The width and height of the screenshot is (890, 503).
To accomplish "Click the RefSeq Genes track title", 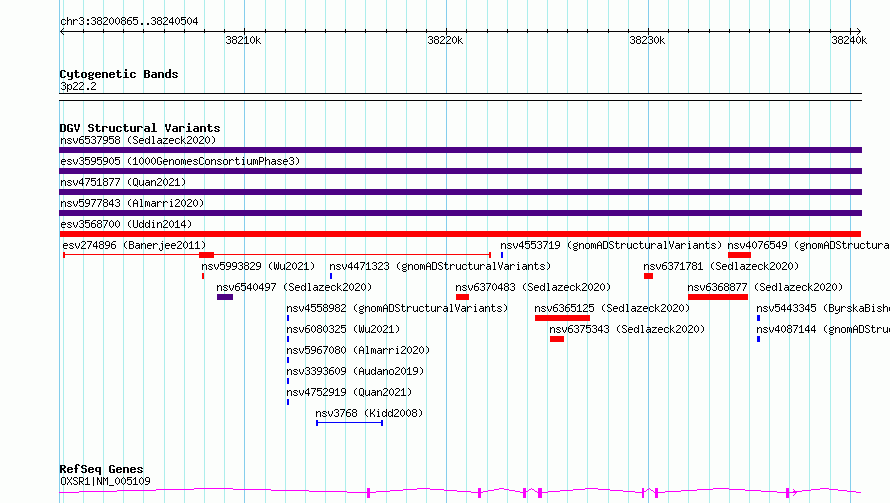I will click(x=101, y=470).
